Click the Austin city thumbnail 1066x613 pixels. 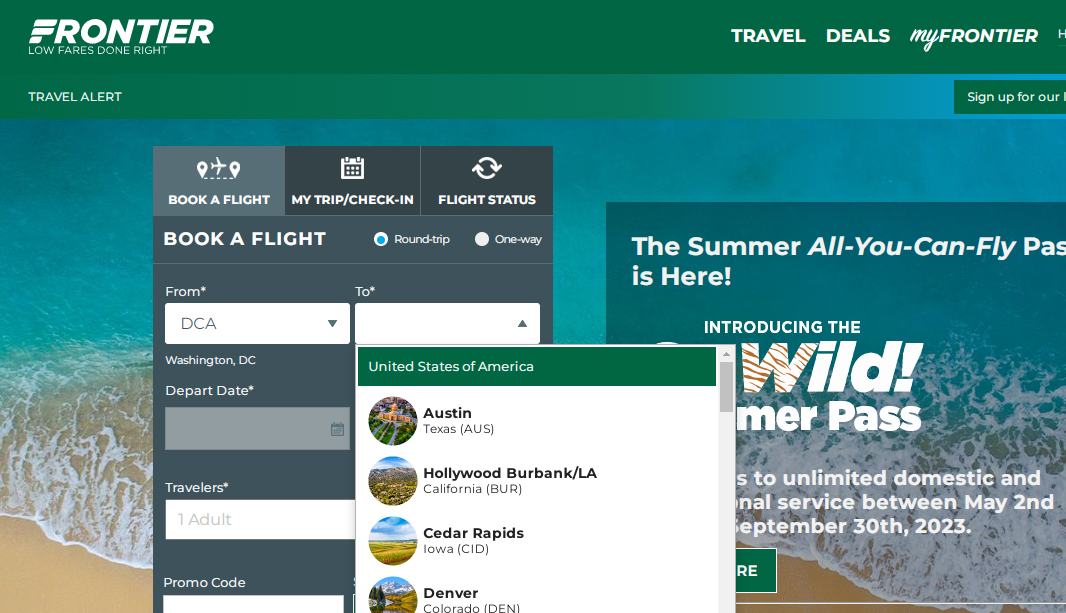coord(393,421)
